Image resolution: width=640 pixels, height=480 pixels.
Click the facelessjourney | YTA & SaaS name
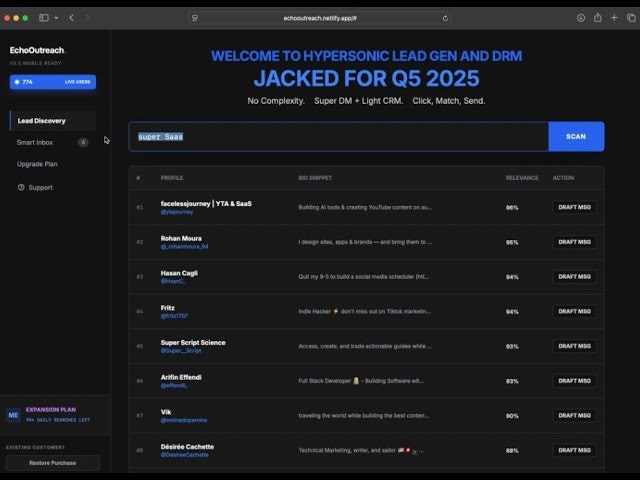[206, 203]
